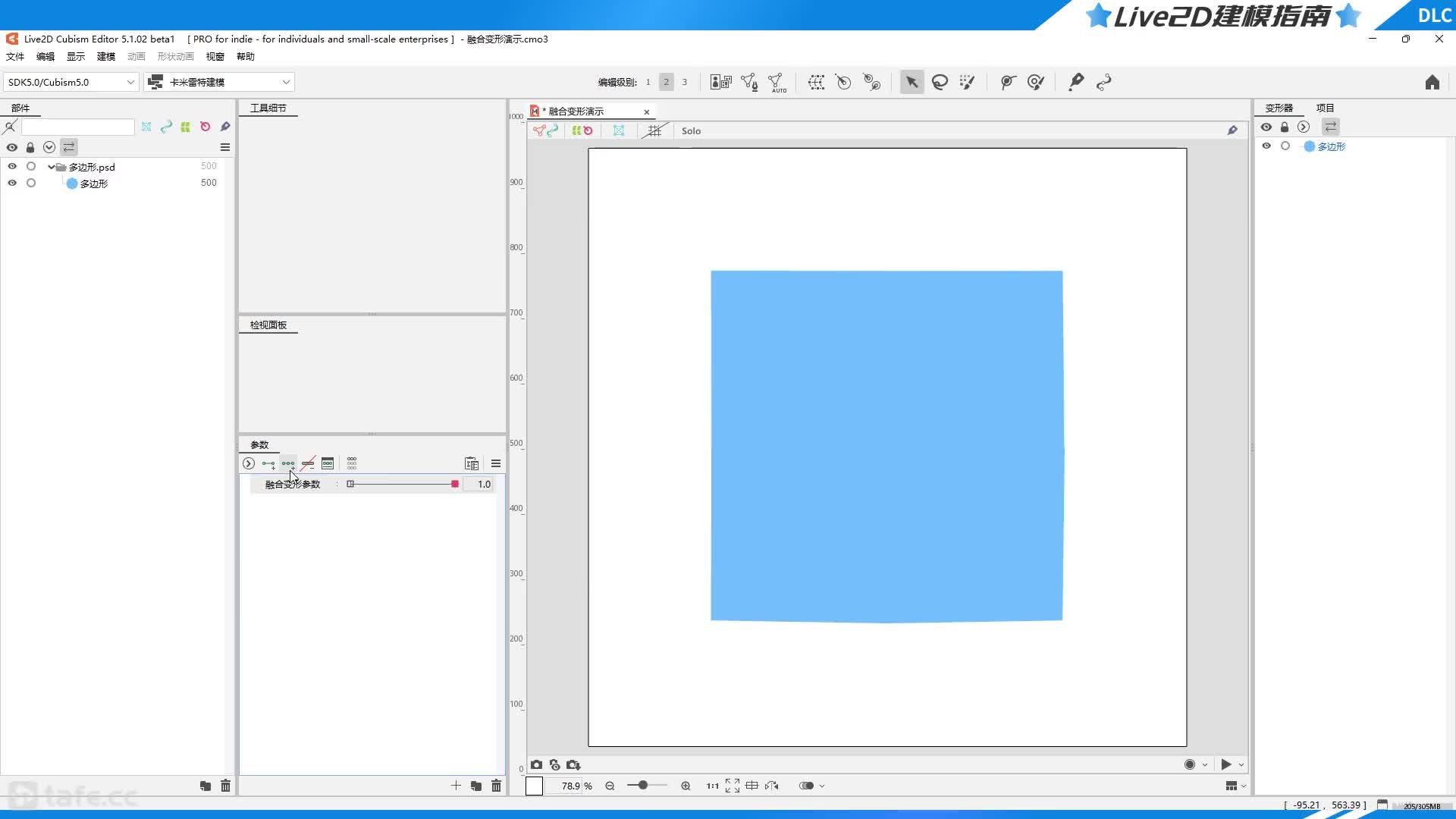Expand the parameter group with the circled arrow
1456x819 pixels.
[248, 463]
